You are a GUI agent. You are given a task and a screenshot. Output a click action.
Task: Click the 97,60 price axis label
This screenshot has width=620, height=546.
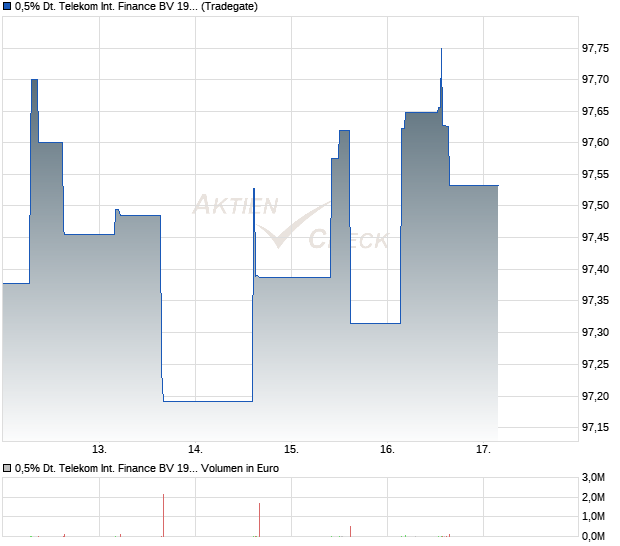click(x=595, y=142)
